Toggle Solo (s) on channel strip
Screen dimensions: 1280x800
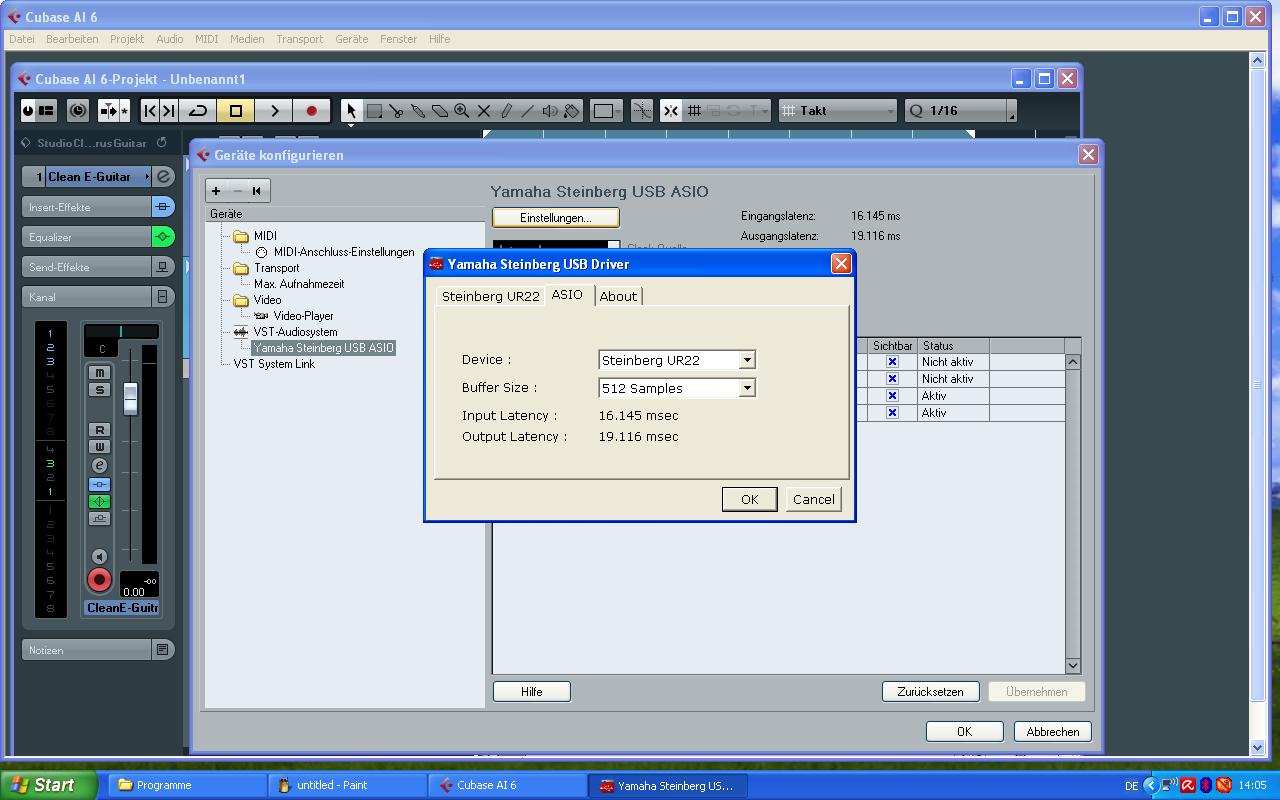tap(99, 390)
